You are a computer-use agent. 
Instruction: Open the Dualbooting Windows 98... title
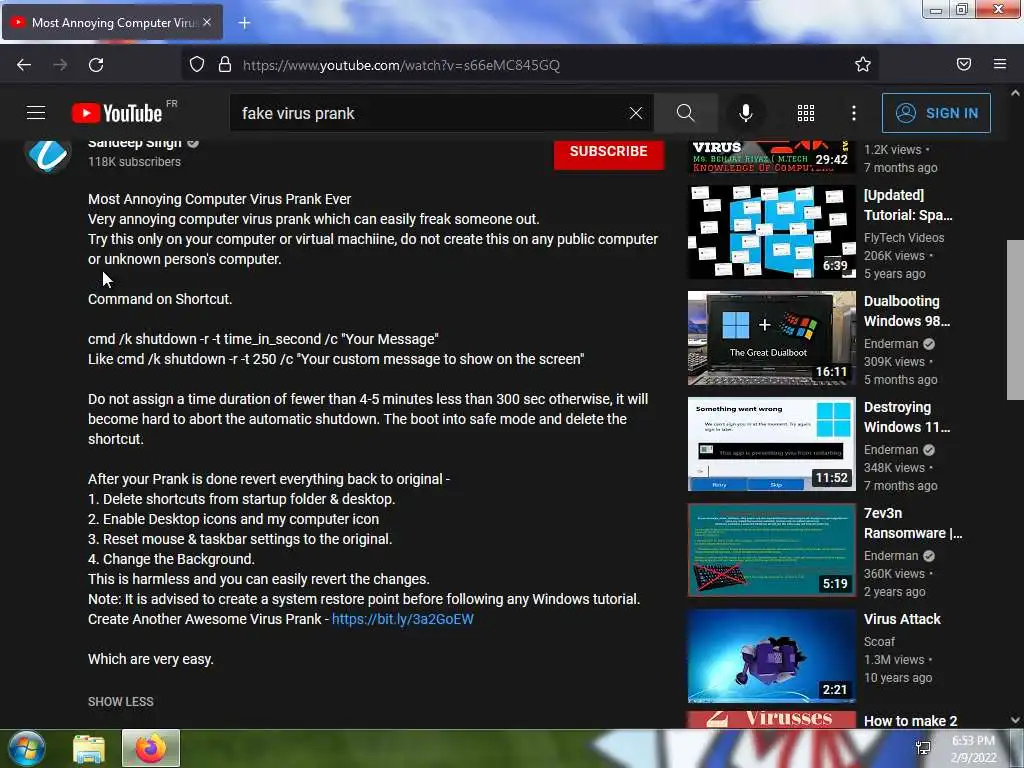906,311
